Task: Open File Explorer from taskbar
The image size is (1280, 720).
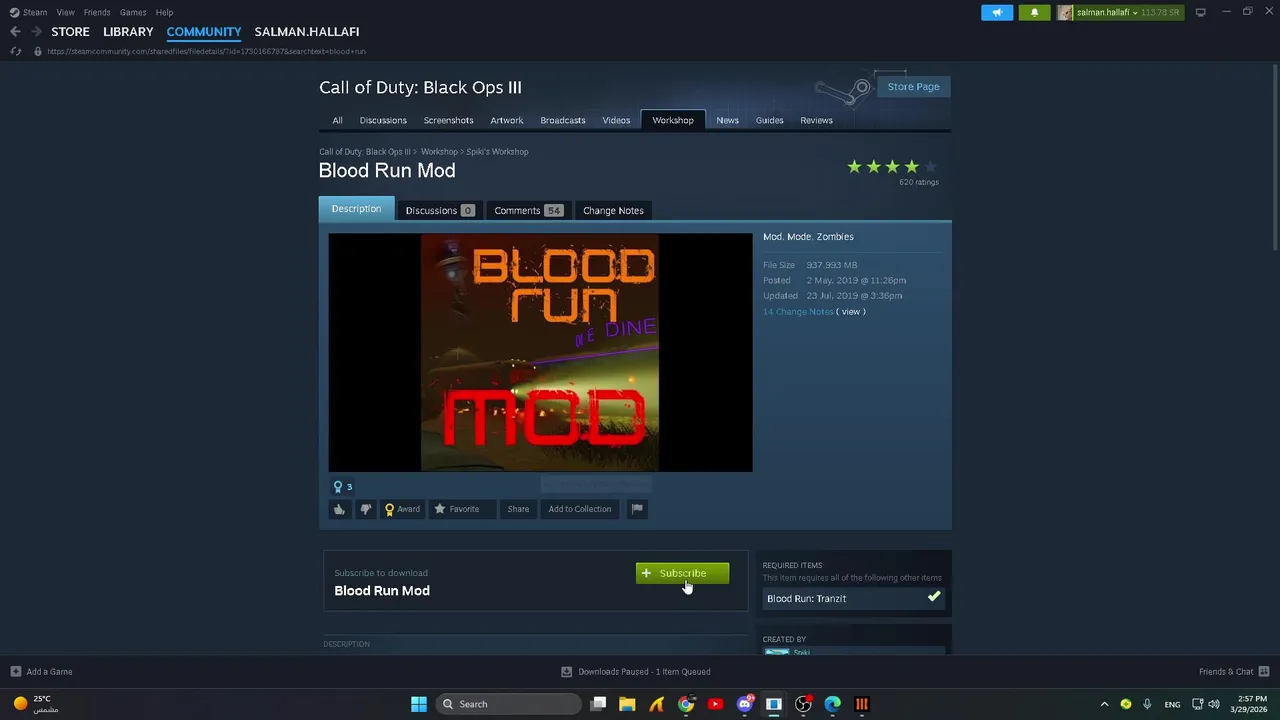Action: coord(627,704)
